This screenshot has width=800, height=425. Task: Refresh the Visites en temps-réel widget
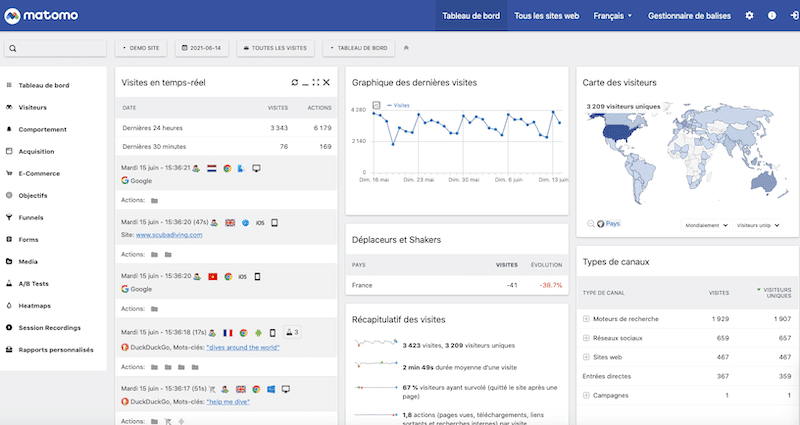click(294, 82)
